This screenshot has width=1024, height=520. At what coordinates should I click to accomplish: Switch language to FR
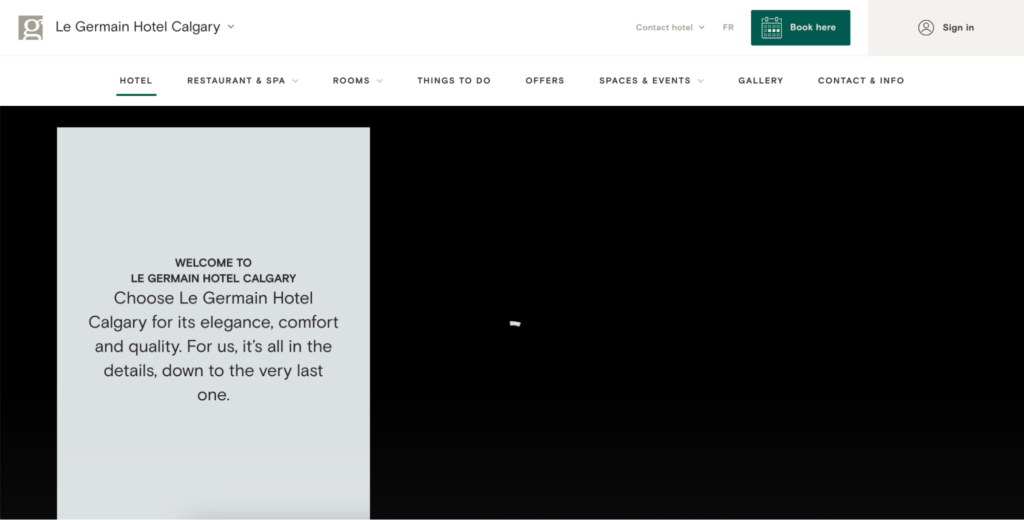click(728, 27)
